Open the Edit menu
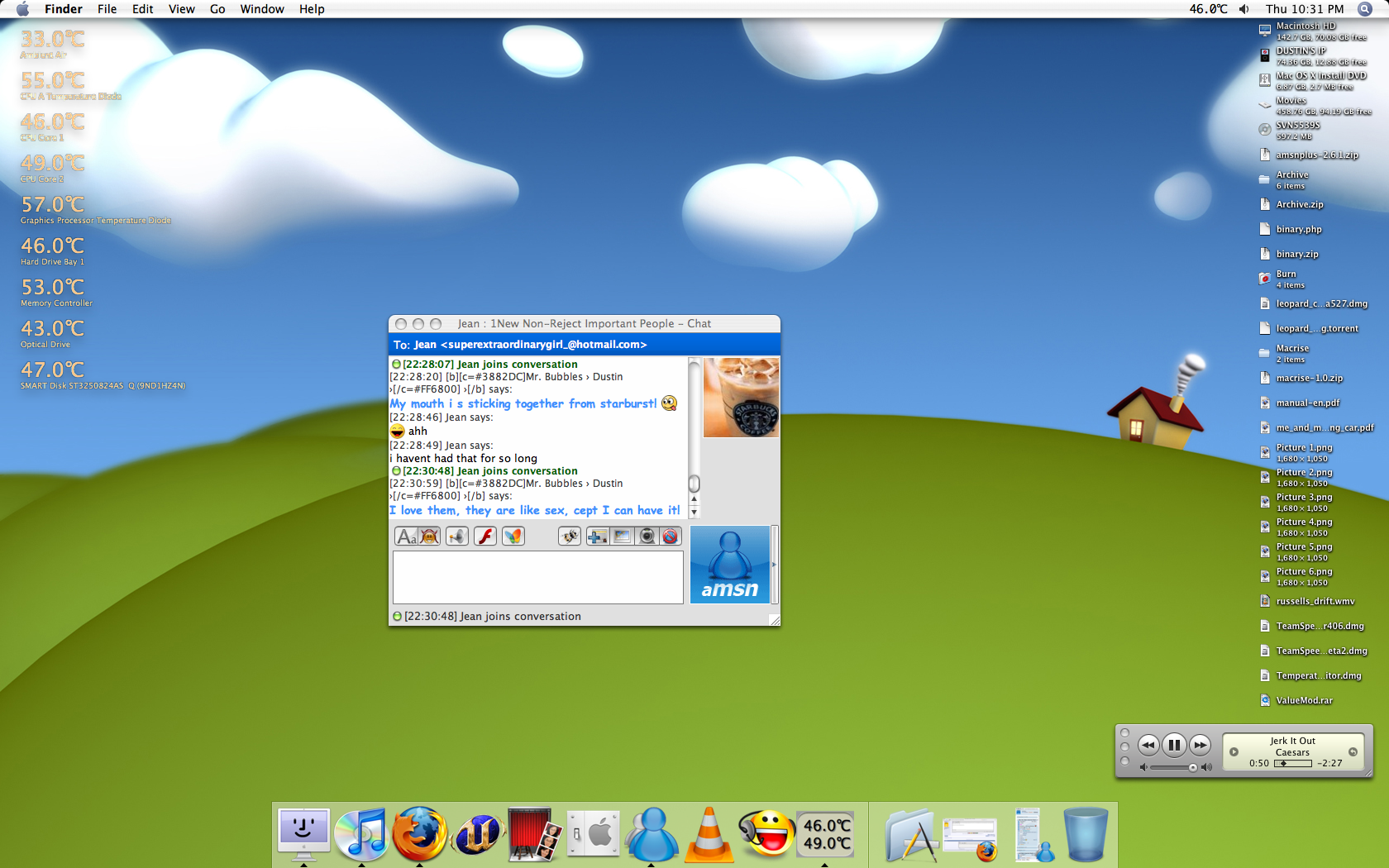Viewport: 1389px width, 868px height. (x=143, y=9)
